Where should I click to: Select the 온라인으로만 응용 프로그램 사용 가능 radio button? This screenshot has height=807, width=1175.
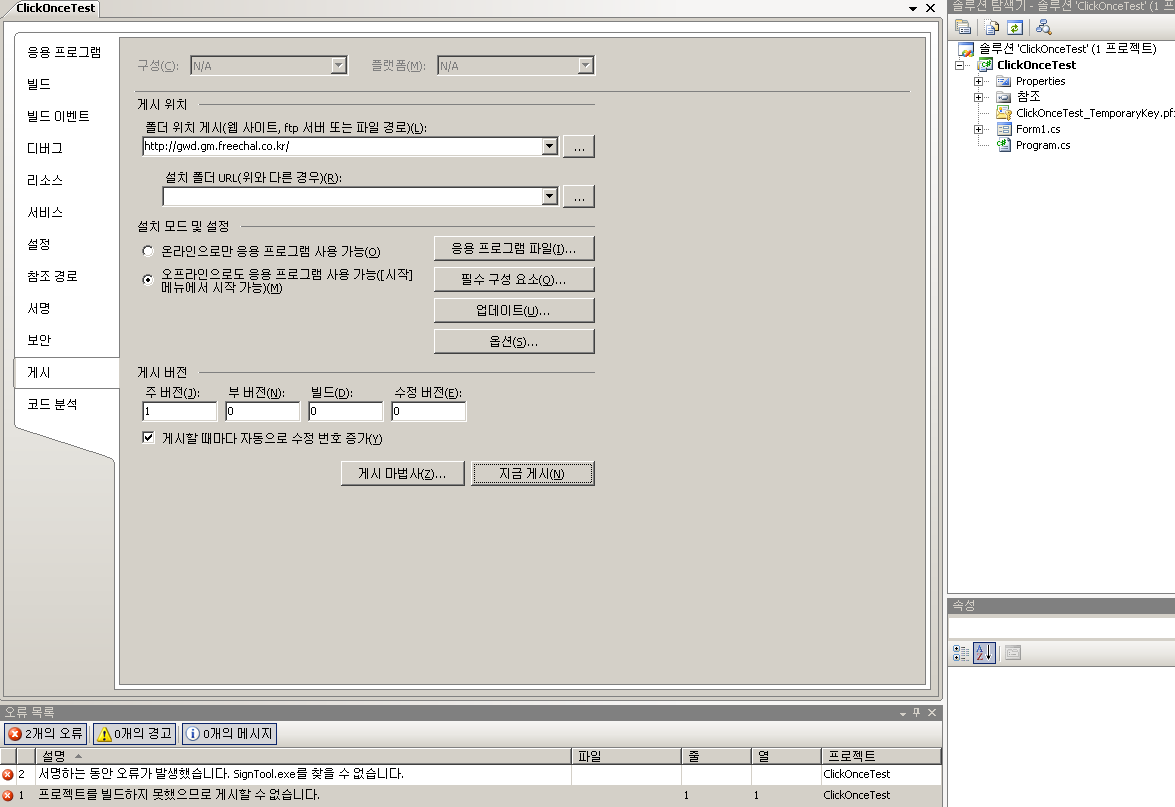coord(149,252)
